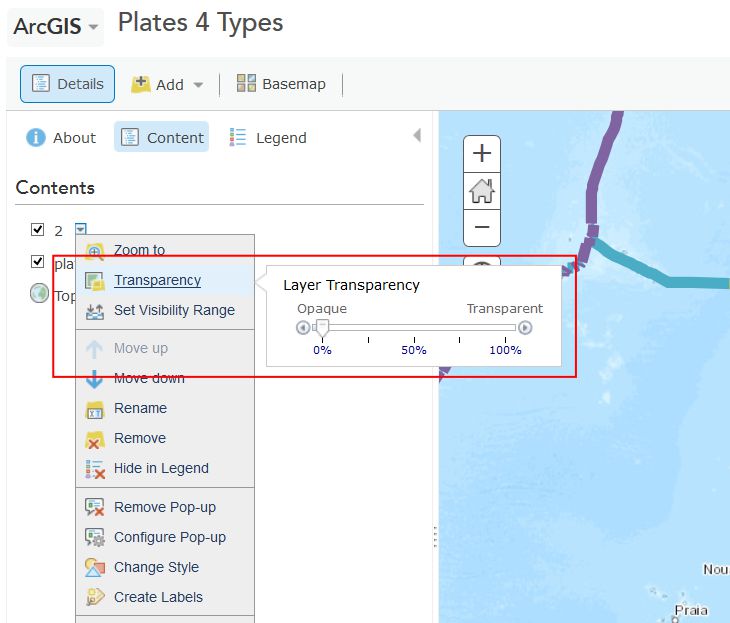
Task: Click the panel resize grip dots
Action: click(x=435, y=537)
